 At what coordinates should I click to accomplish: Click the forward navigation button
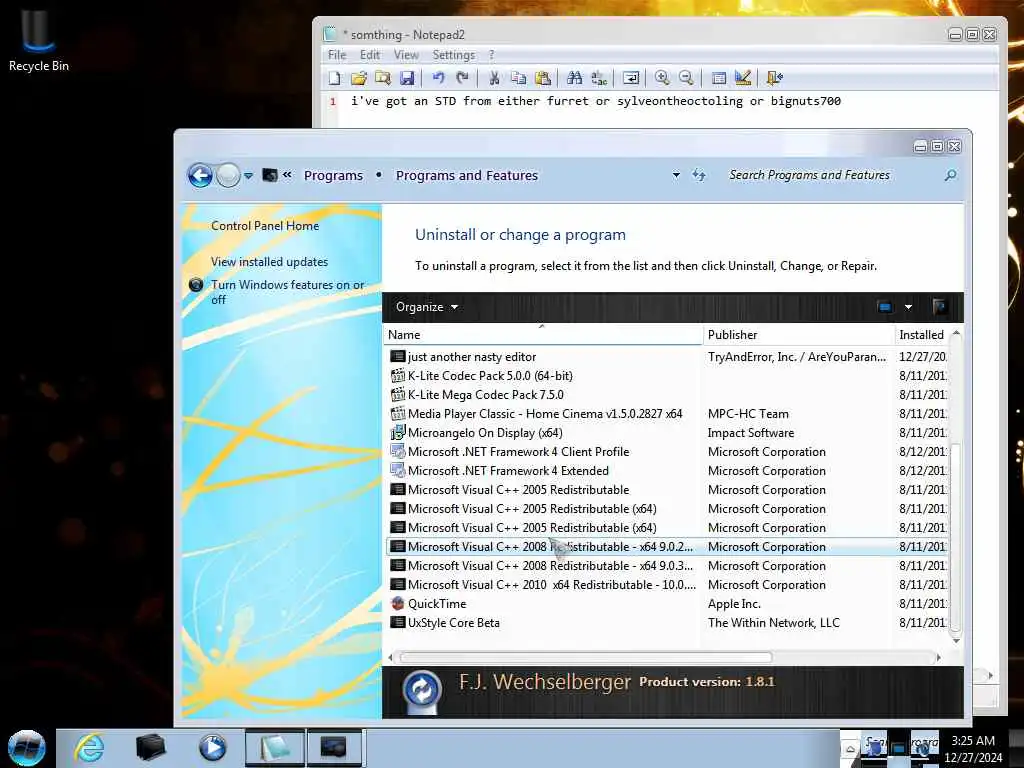point(228,175)
